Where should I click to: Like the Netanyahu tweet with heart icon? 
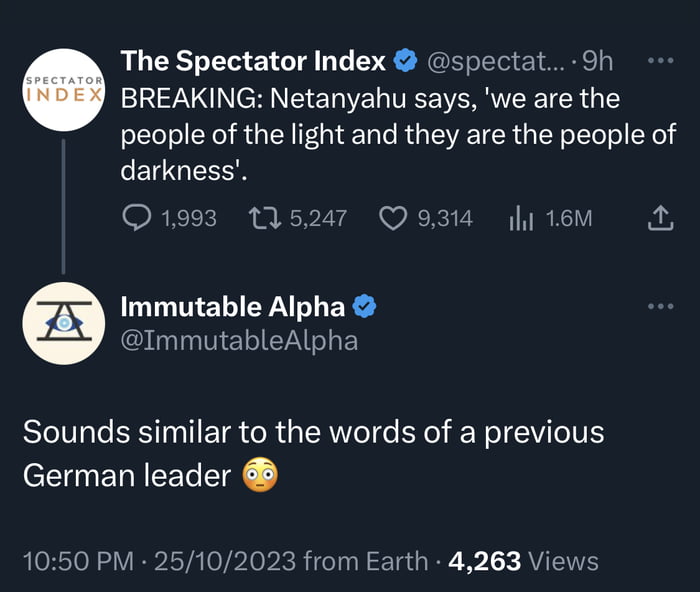(x=393, y=218)
